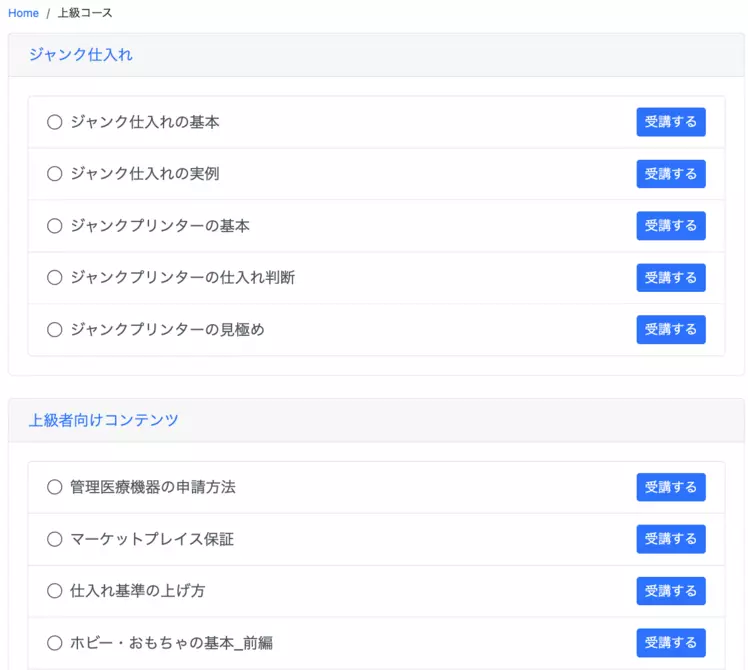Screen dimensions: 748x670
Task: Start 管理医療機器の申請方法 using 受講する button
Action: point(671,487)
